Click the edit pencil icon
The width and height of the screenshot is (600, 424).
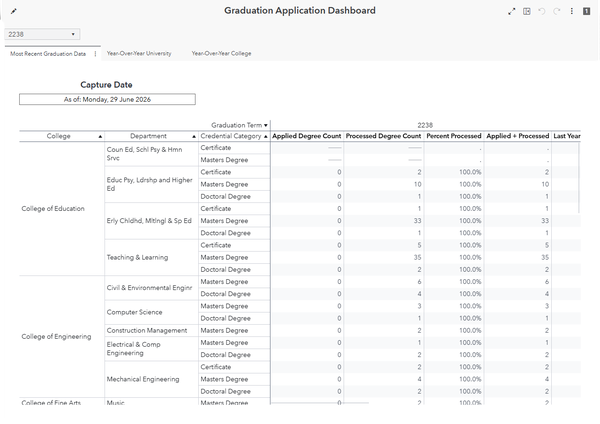tap(13, 11)
